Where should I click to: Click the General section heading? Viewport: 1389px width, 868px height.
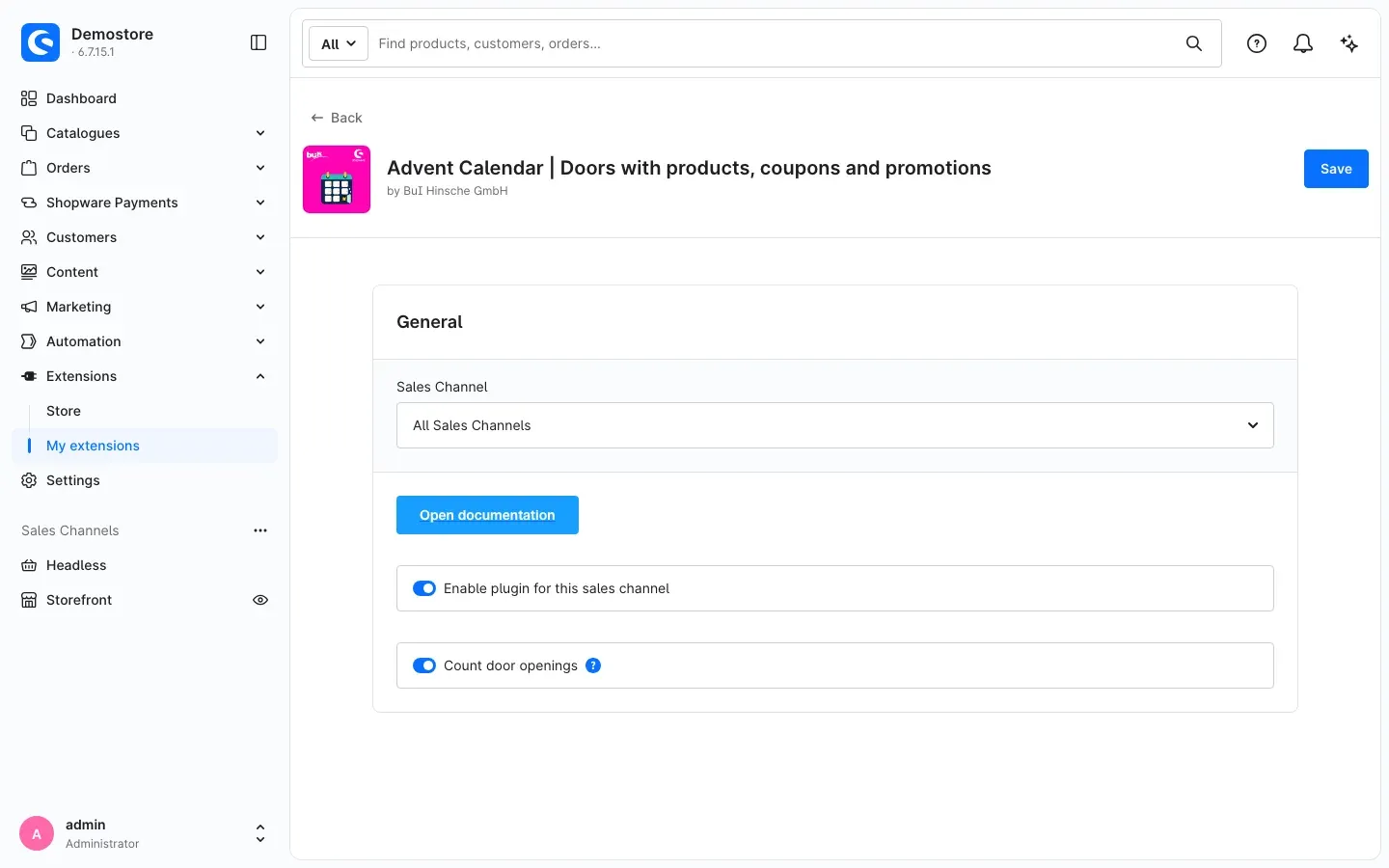pos(429,322)
